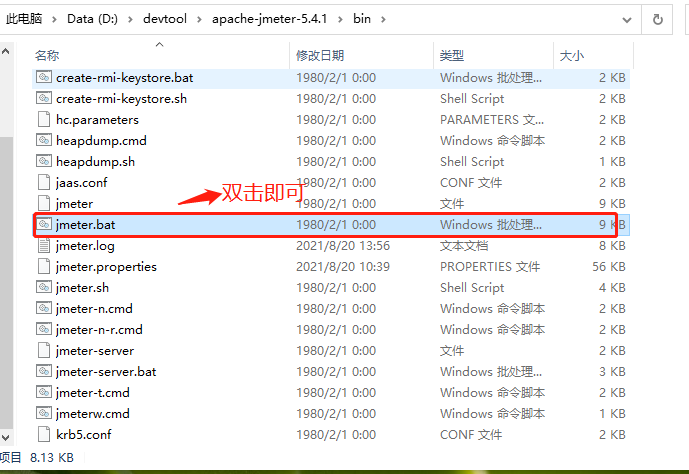Select the jmeter-server.bat file name

(x=105, y=372)
